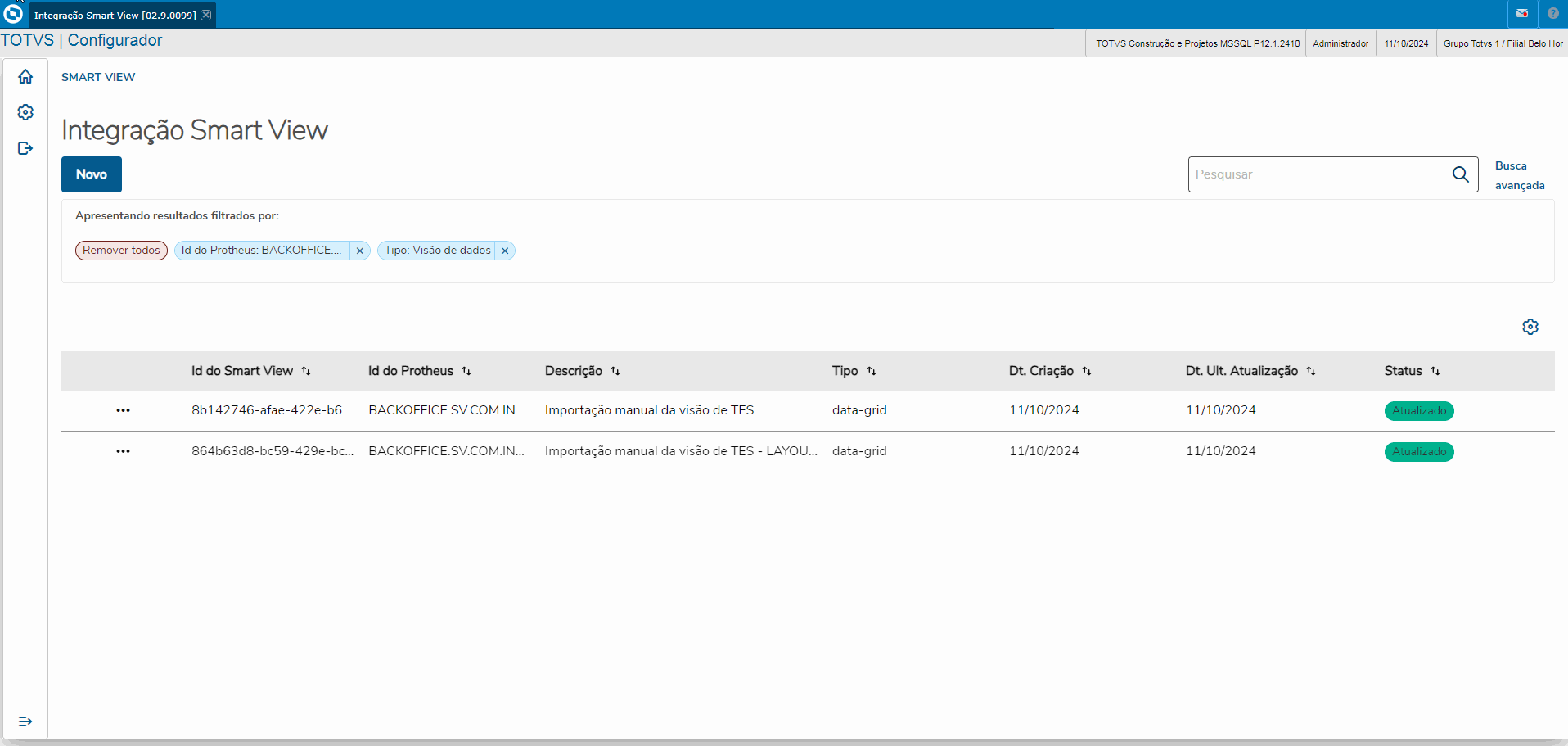Click the 11/10/2024 date in header
This screenshot has width=1568, height=746.
click(x=1407, y=43)
